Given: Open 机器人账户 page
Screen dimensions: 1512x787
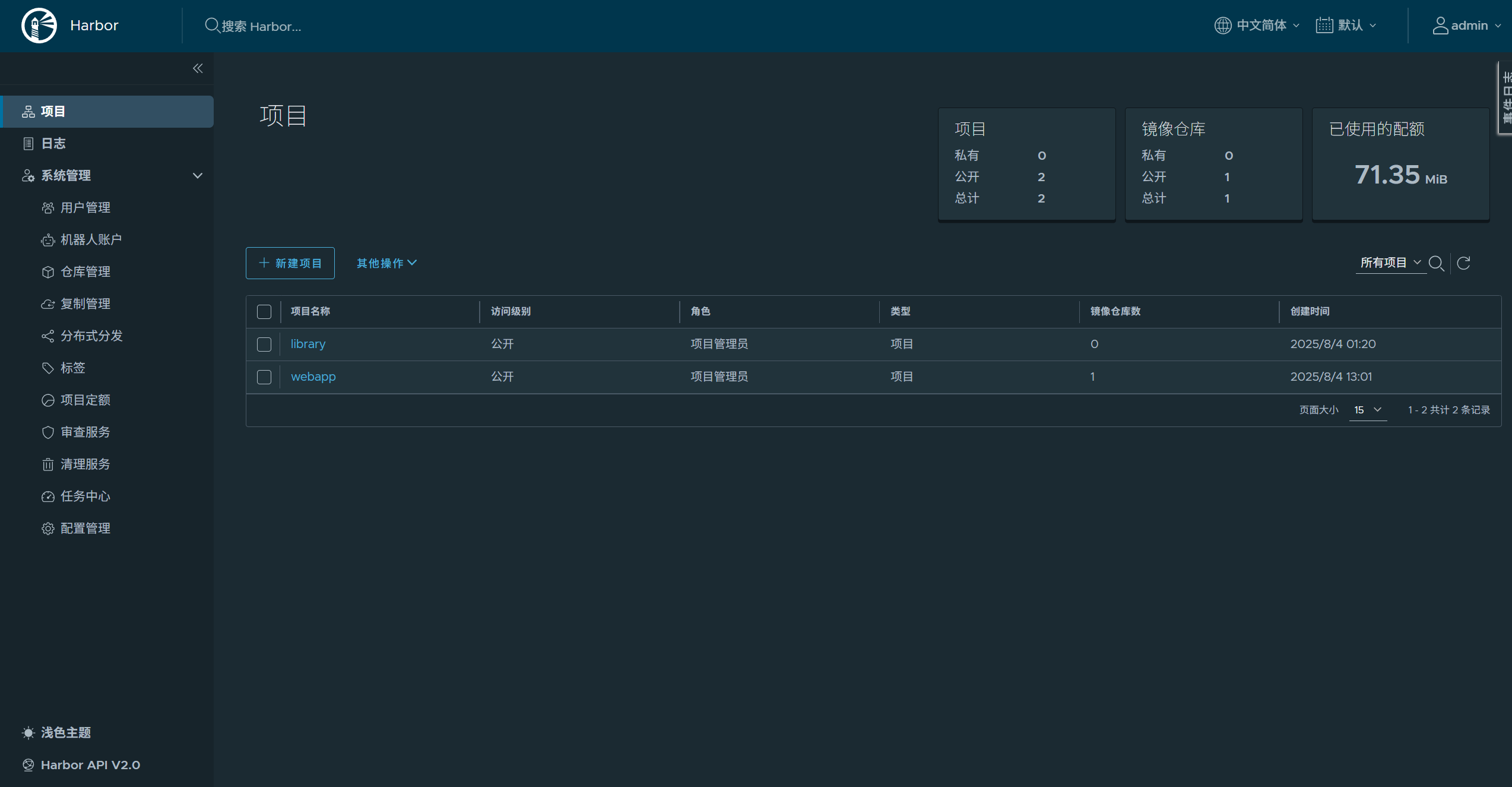Looking at the screenshot, I should (x=91, y=240).
